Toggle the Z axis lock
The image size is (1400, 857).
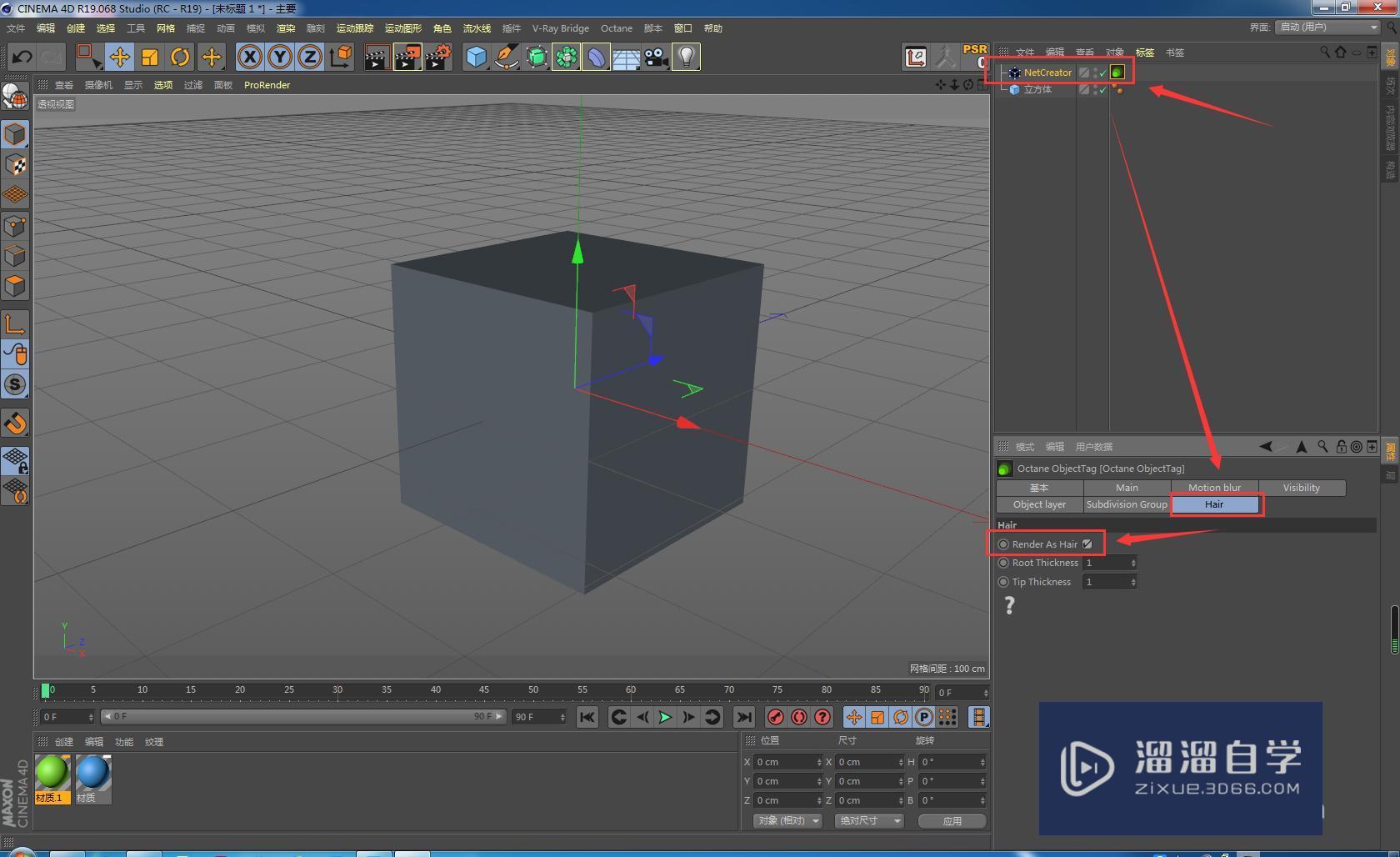tap(310, 57)
